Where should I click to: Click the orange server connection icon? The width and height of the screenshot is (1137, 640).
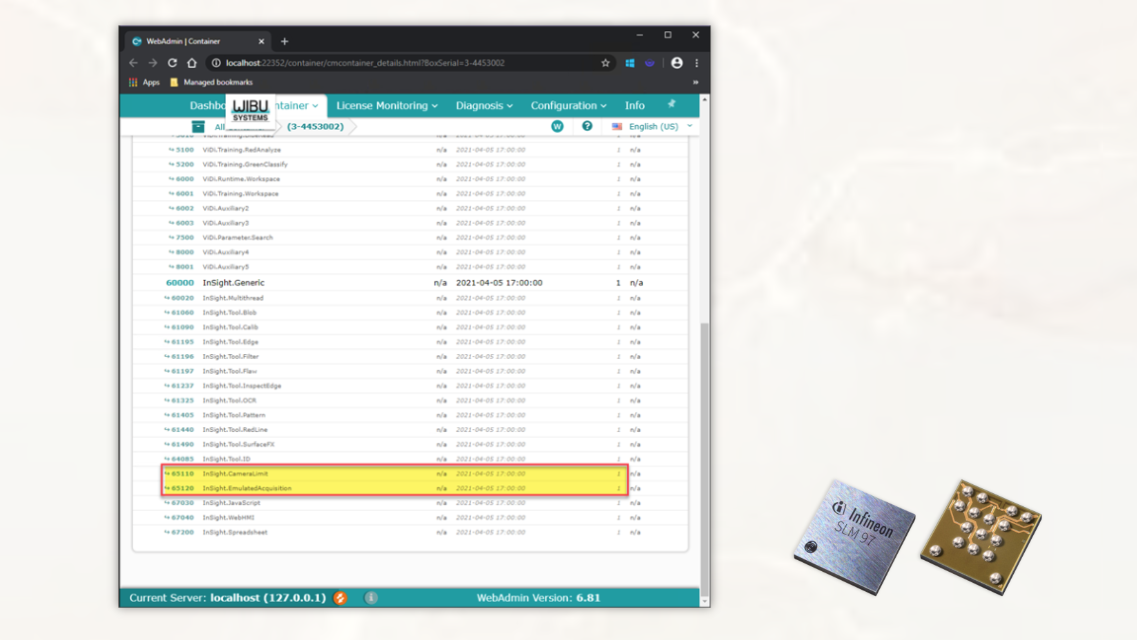tap(340, 598)
